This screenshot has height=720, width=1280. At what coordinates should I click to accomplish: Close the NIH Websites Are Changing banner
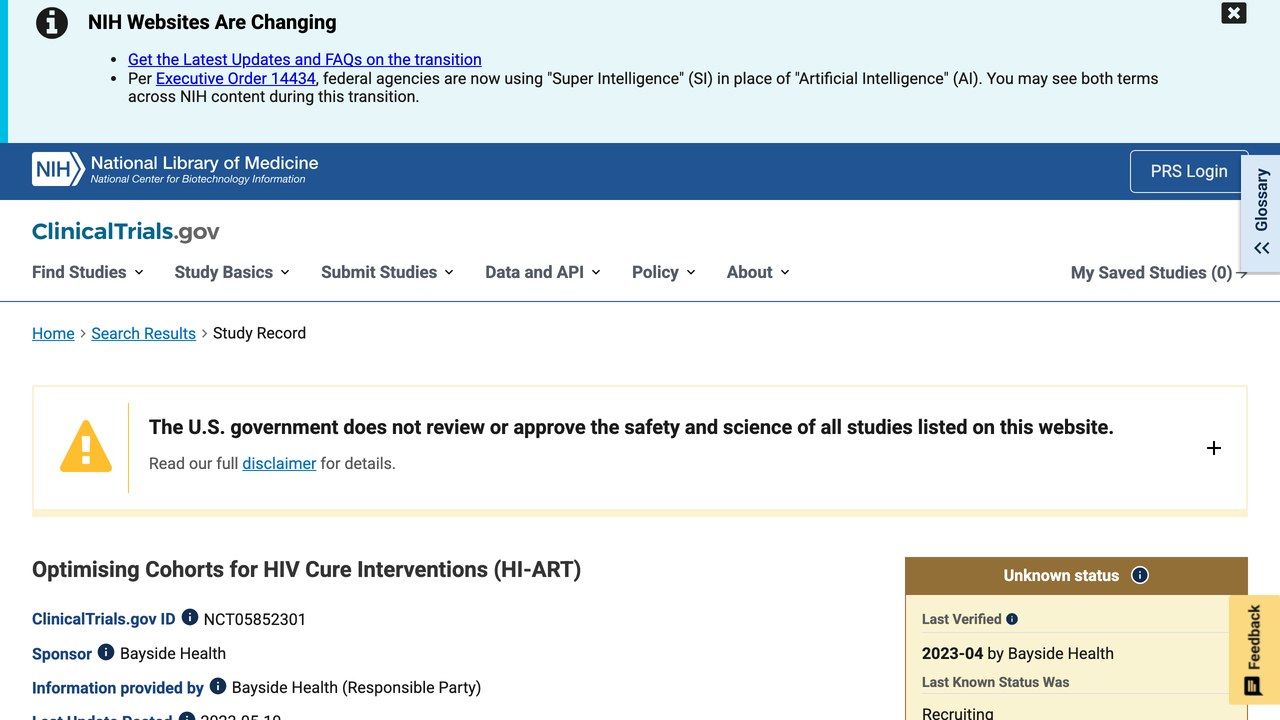pyautogui.click(x=1234, y=13)
